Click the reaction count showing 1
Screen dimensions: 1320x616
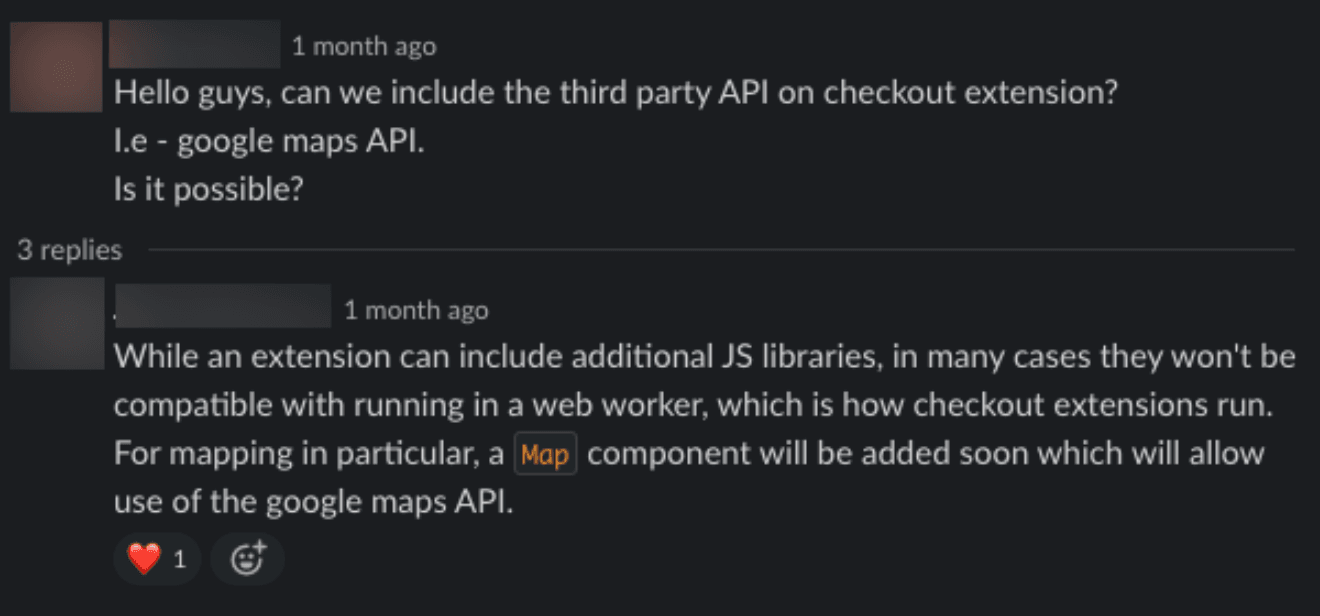point(179,559)
